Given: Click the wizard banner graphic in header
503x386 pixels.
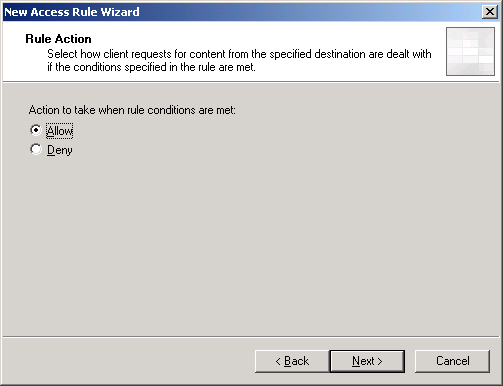Looking at the screenshot, I should [x=470, y=51].
